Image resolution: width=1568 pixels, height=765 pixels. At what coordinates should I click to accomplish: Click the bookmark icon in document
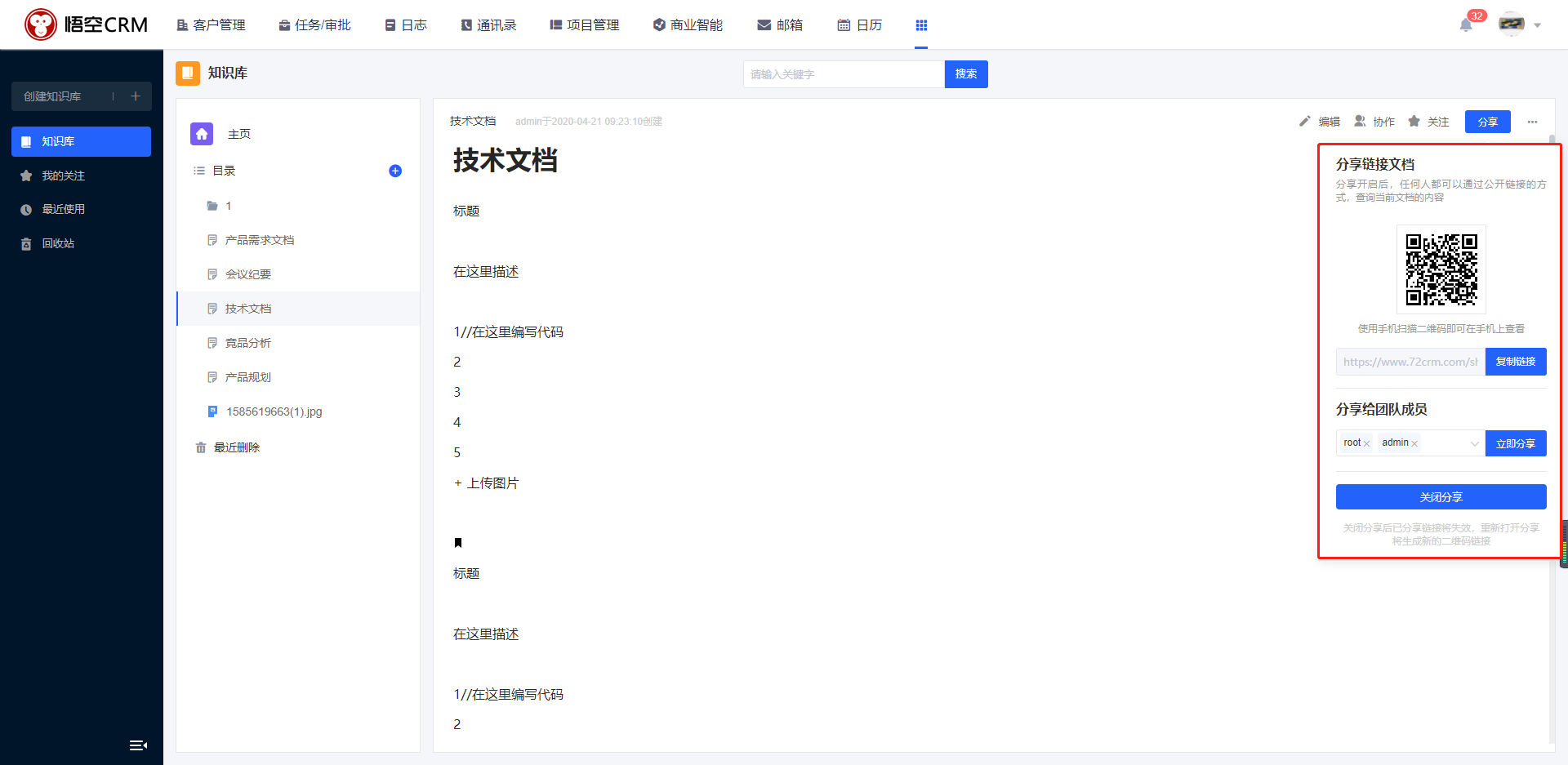click(458, 543)
